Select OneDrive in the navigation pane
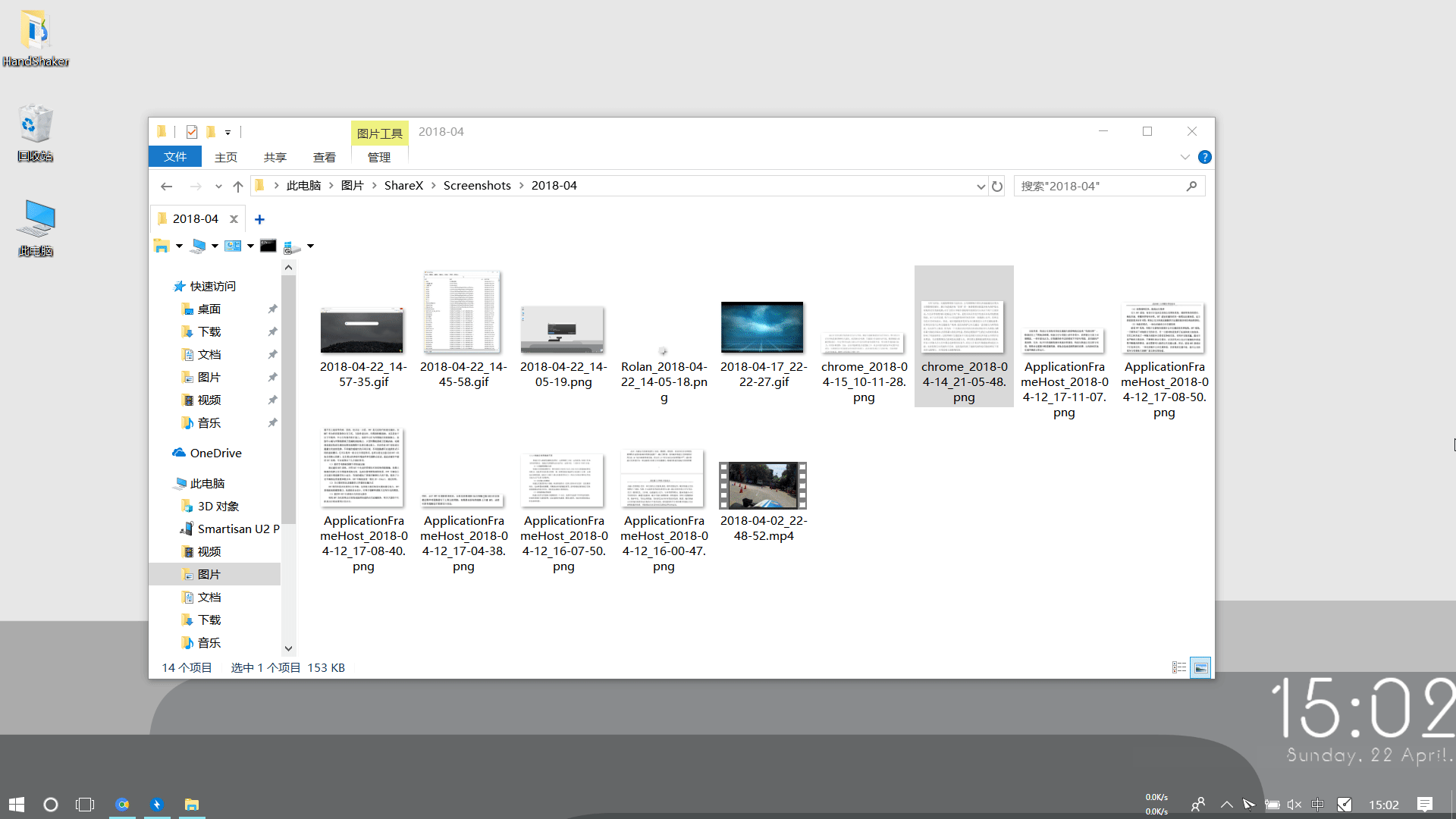 pyautogui.click(x=215, y=453)
